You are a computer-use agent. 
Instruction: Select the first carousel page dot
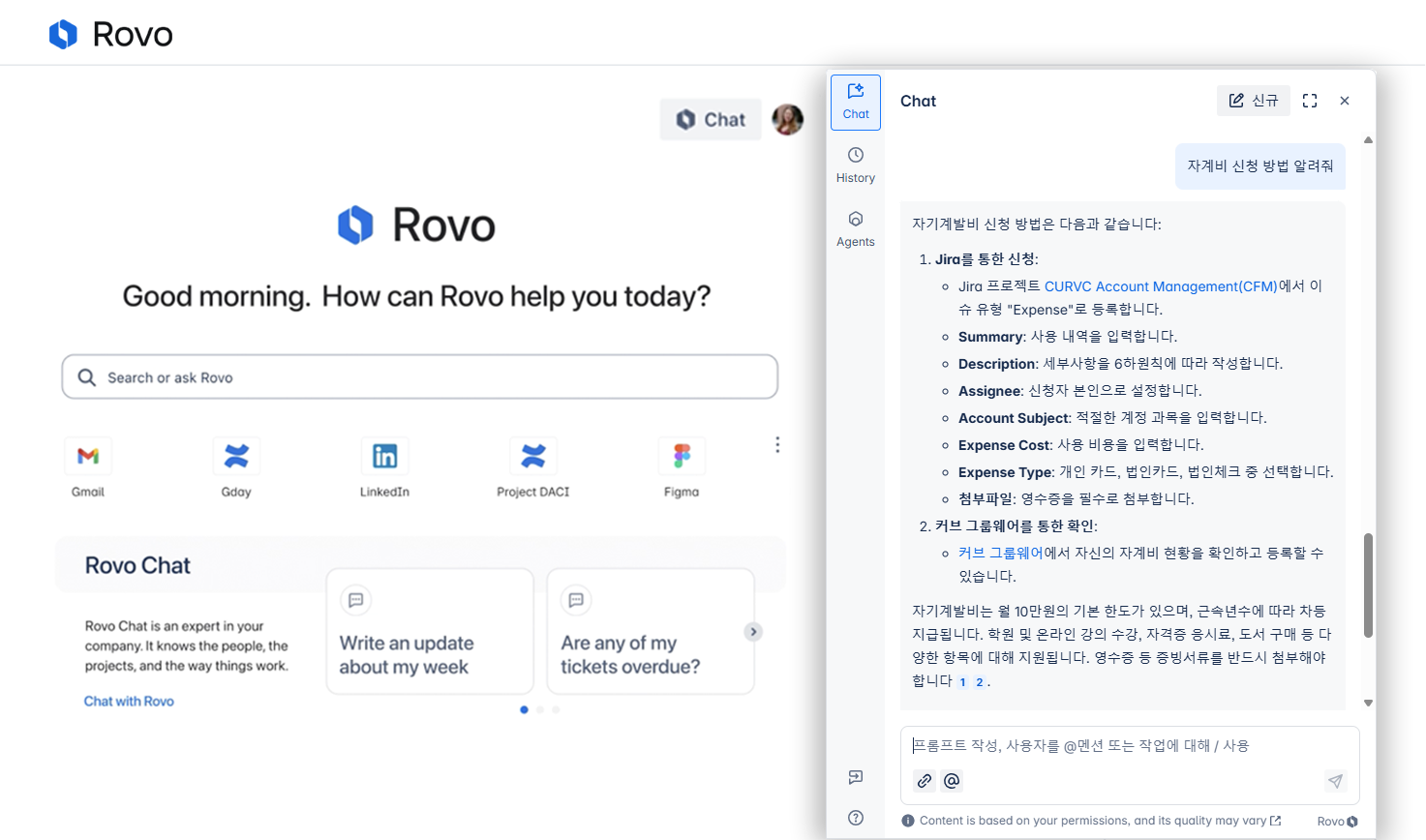point(524,709)
